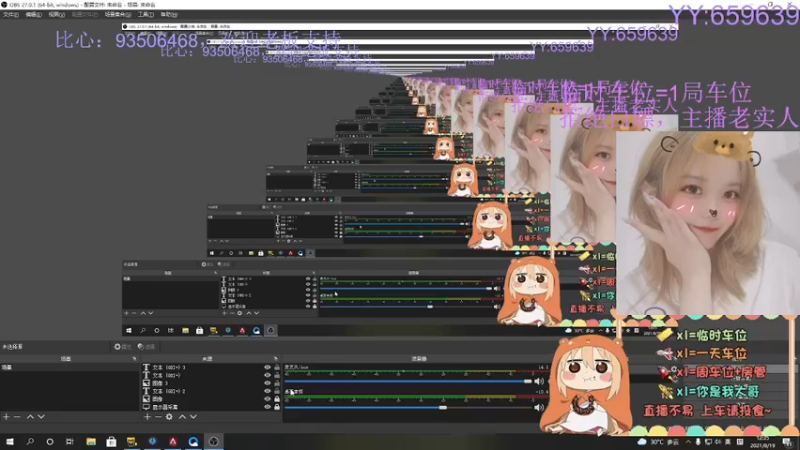Screen dimensions: 800x450
Task: Open the Windows Start menu
Action: point(10,441)
